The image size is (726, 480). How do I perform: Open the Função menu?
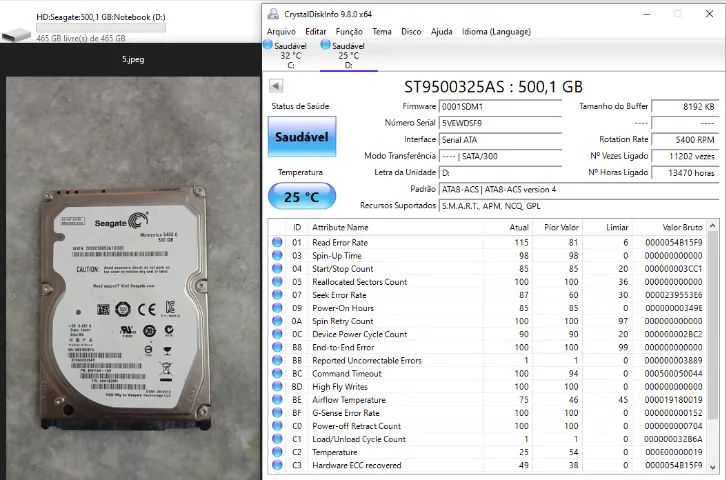[349, 31]
